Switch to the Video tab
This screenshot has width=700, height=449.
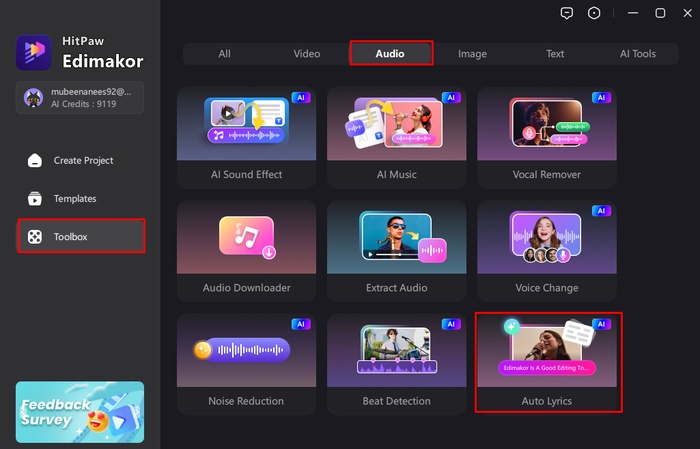tap(307, 54)
